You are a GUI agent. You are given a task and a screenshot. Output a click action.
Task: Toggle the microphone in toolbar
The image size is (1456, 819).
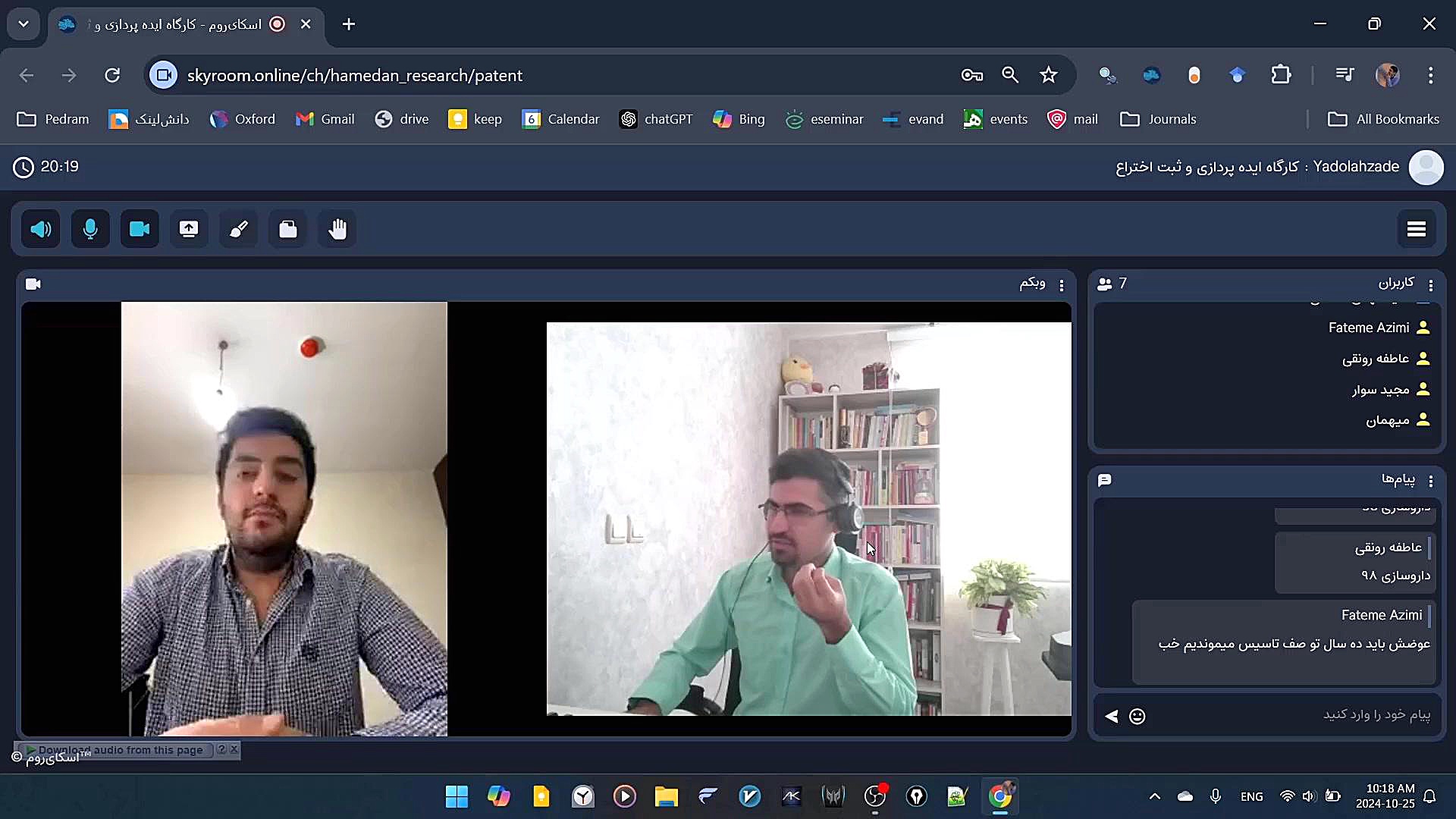(x=90, y=229)
